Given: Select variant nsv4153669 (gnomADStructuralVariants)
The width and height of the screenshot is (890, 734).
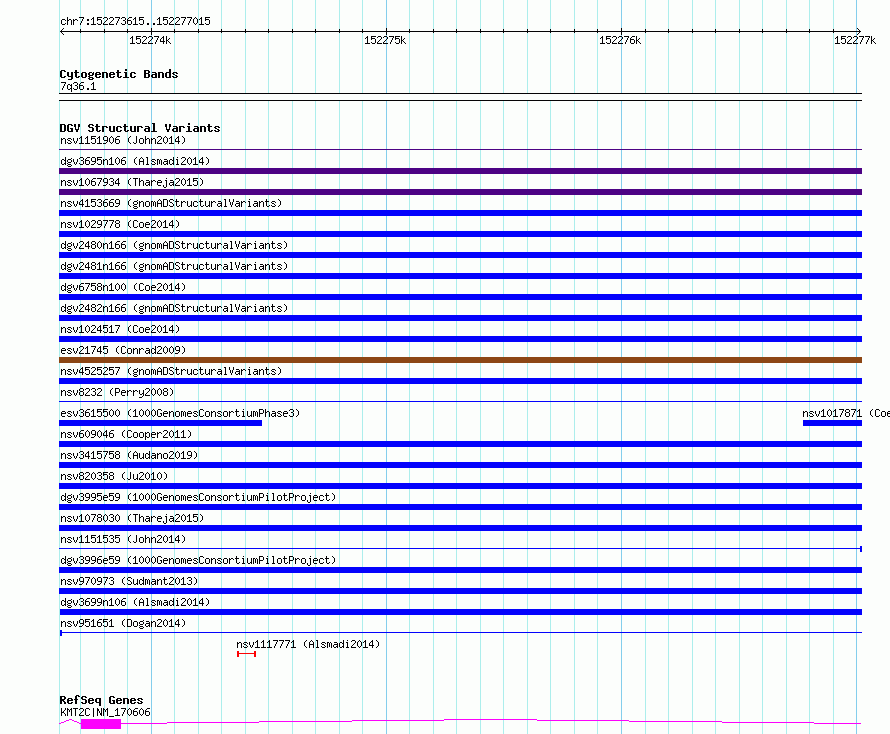Looking at the screenshot, I should (171, 203).
